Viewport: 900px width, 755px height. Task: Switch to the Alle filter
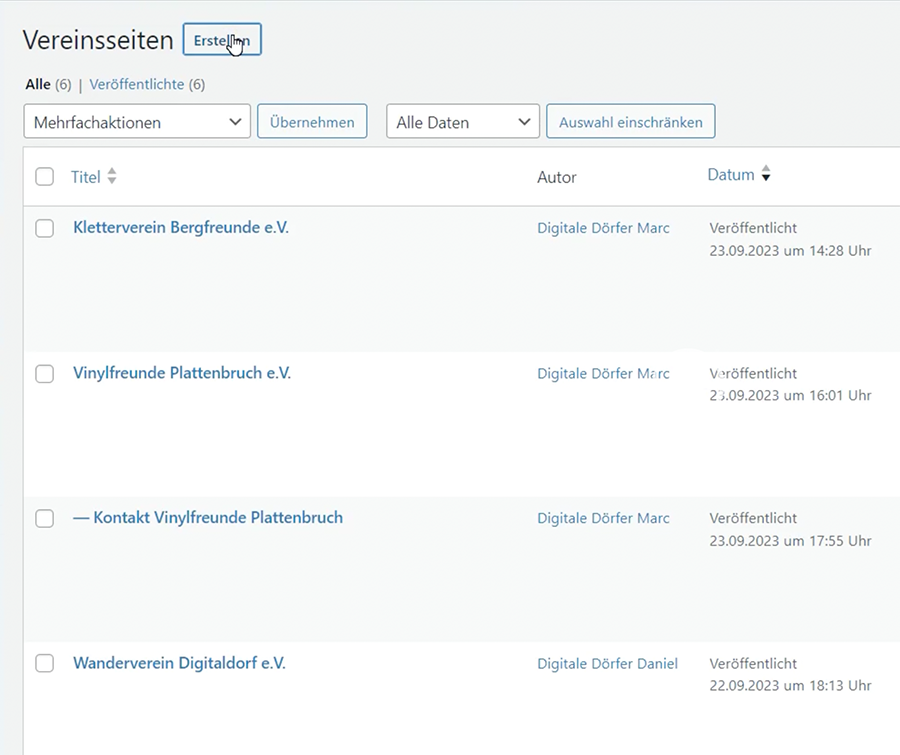pos(37,85)
